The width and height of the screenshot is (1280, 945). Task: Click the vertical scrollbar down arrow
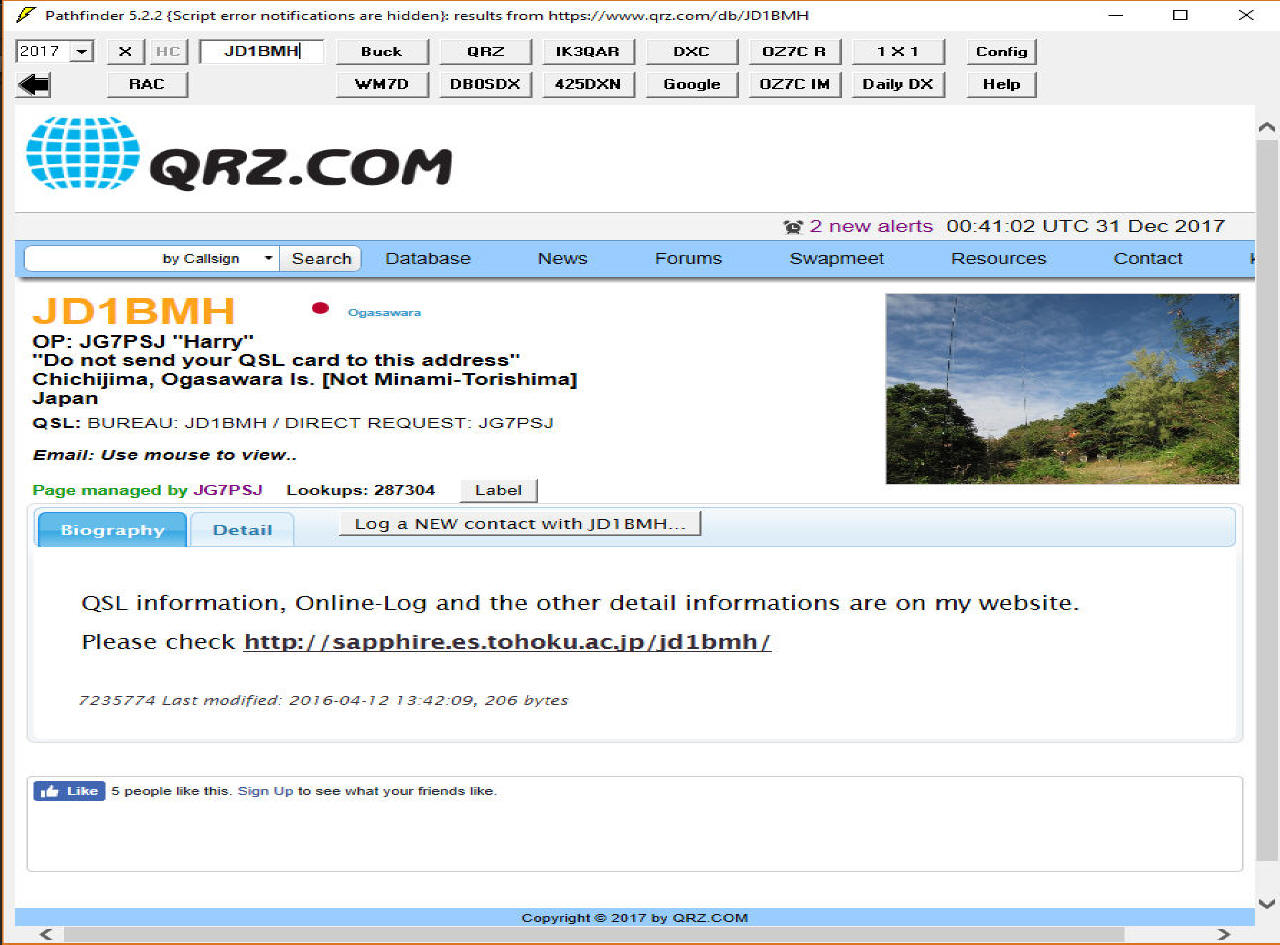(x=1267, y=905)
